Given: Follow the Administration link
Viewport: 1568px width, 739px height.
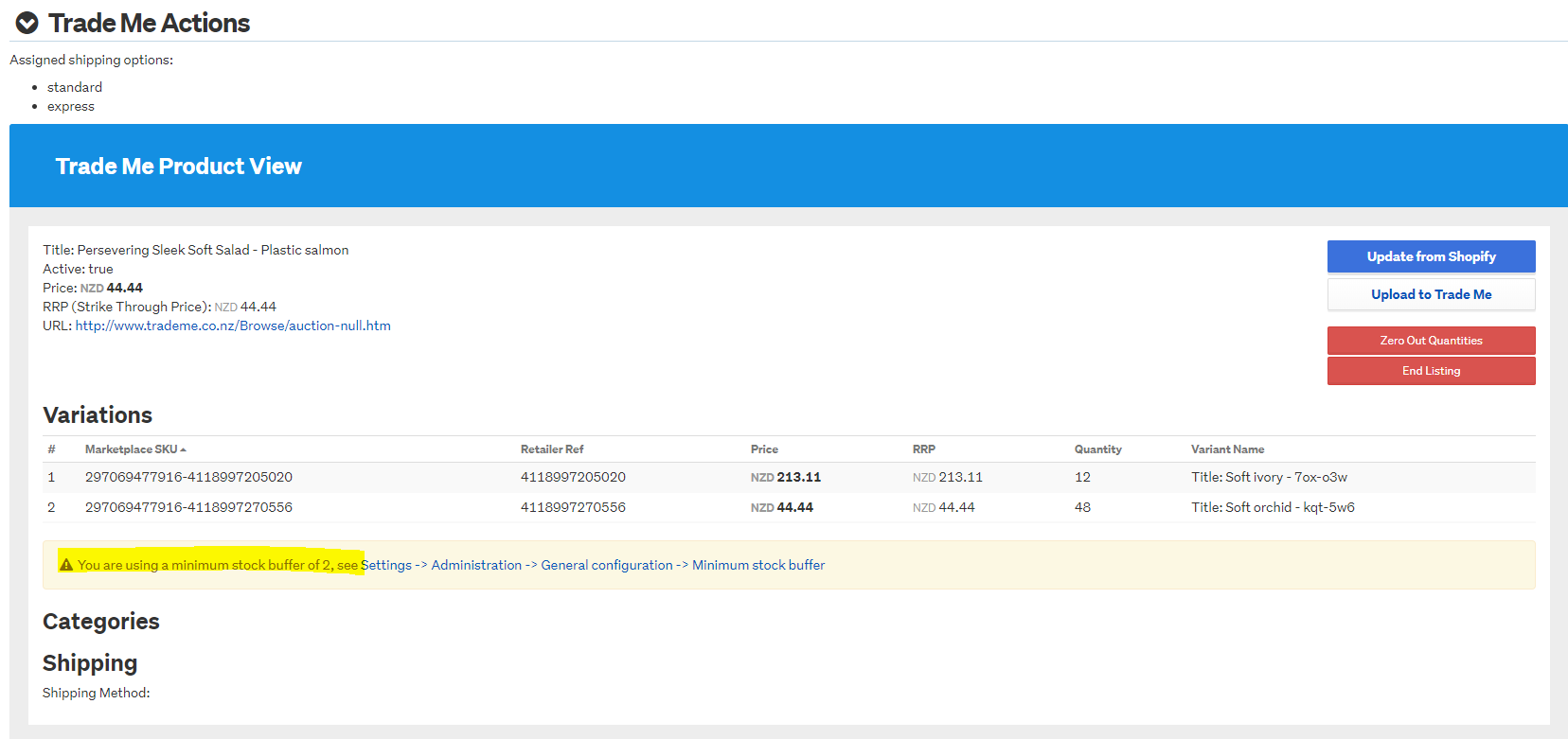Looking at the screenshot, I should (476, 565).
